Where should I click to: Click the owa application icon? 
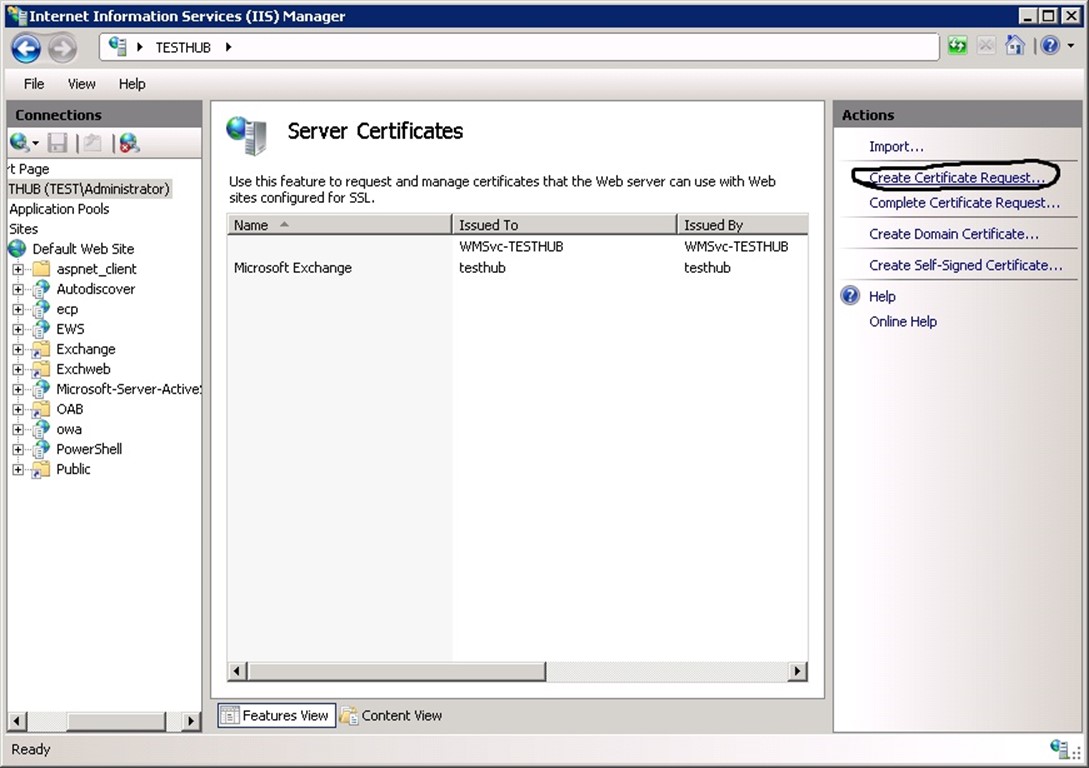coord(41,429)
